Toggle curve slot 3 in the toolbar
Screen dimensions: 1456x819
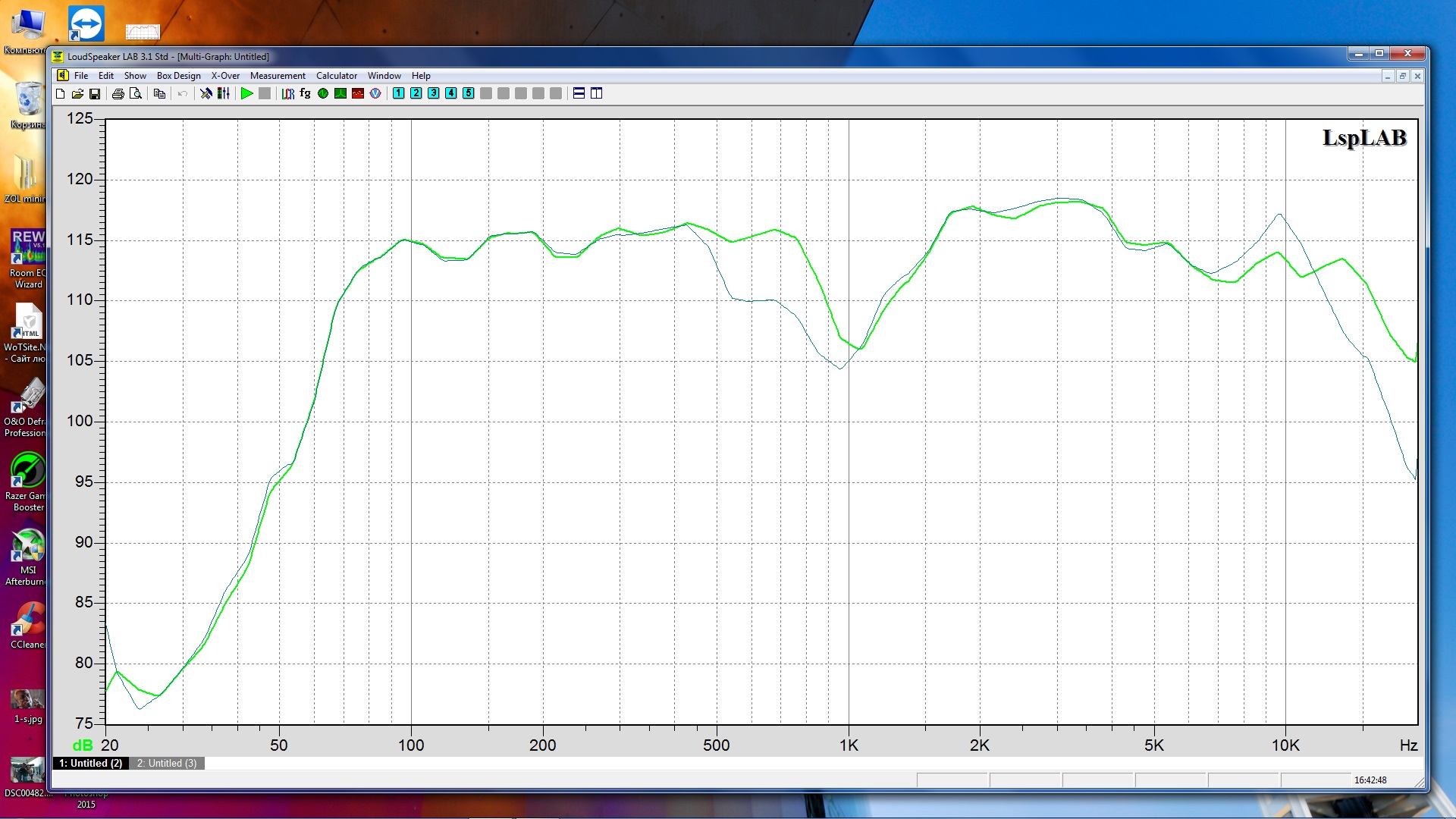coord(434,93)
